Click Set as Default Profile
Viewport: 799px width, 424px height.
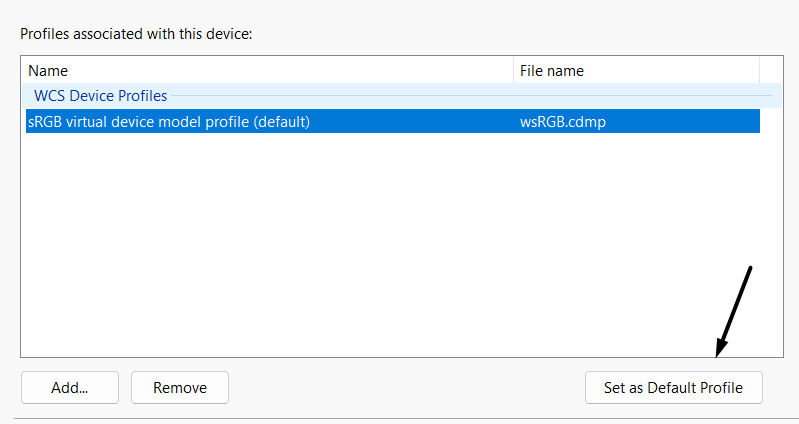[x=673, y=387]
